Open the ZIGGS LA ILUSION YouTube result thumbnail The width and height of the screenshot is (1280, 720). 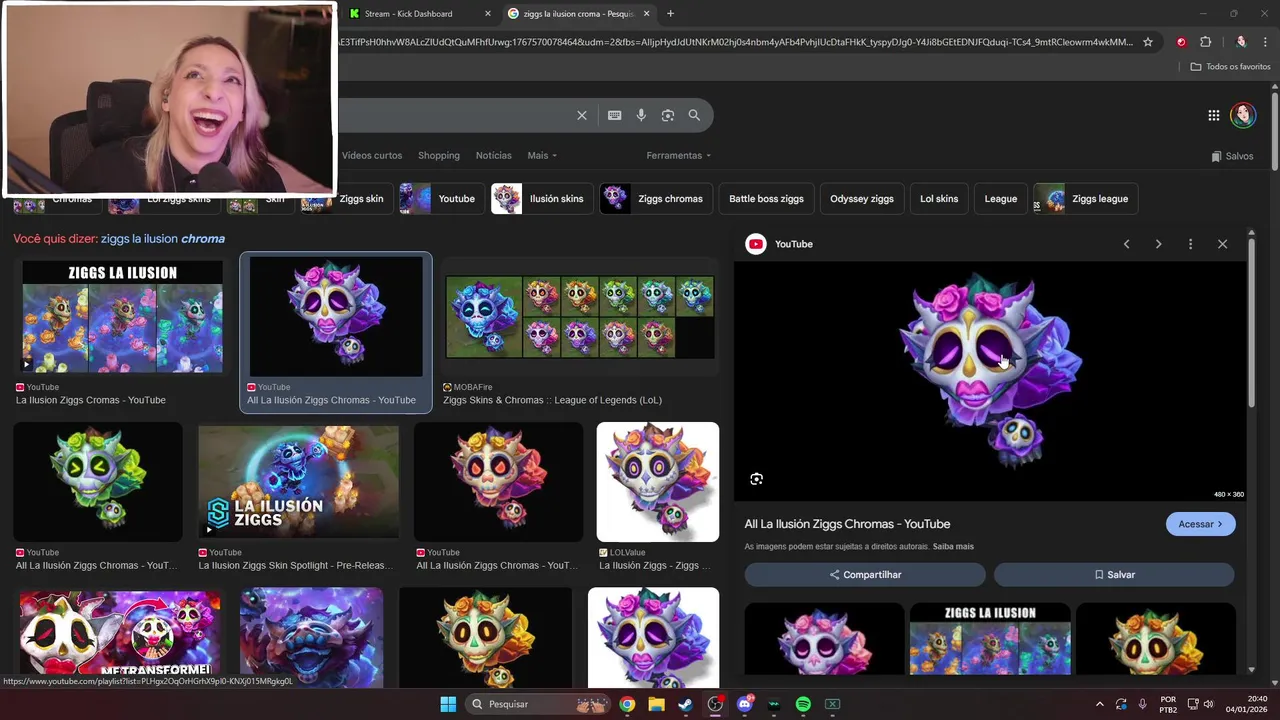pos(122,316)
